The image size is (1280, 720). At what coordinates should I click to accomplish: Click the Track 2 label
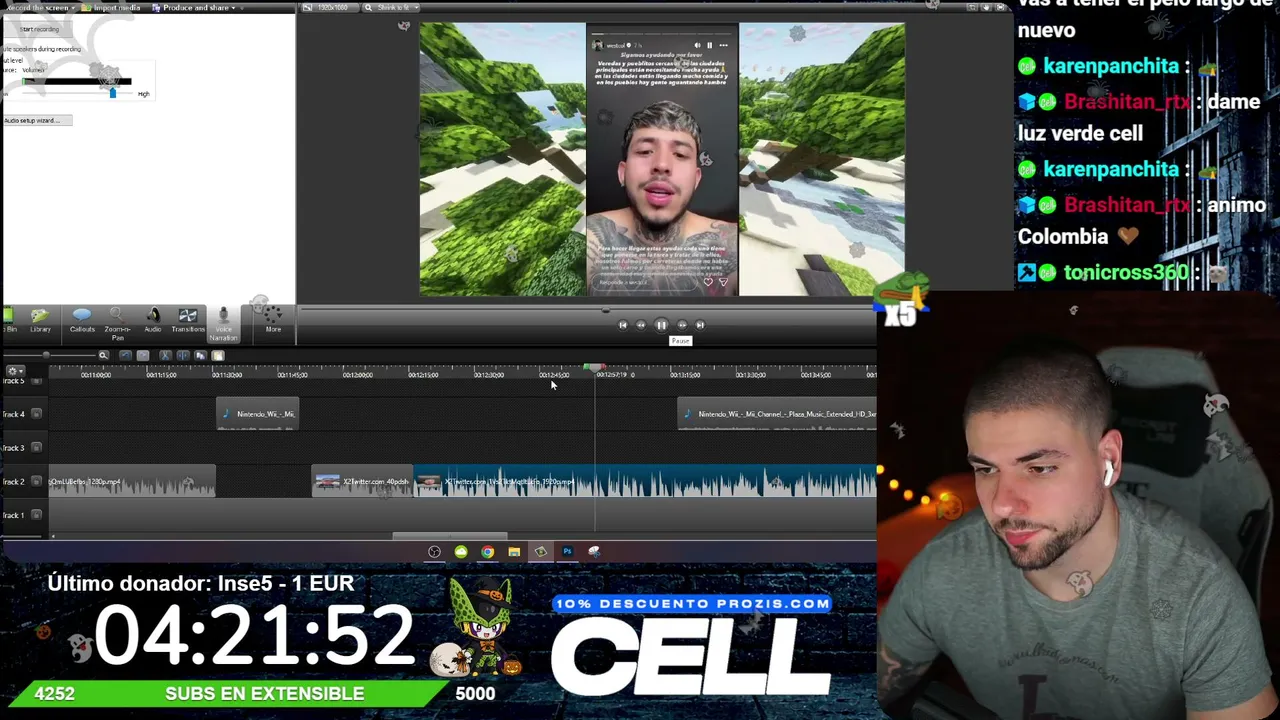click(x=14, y=482)
